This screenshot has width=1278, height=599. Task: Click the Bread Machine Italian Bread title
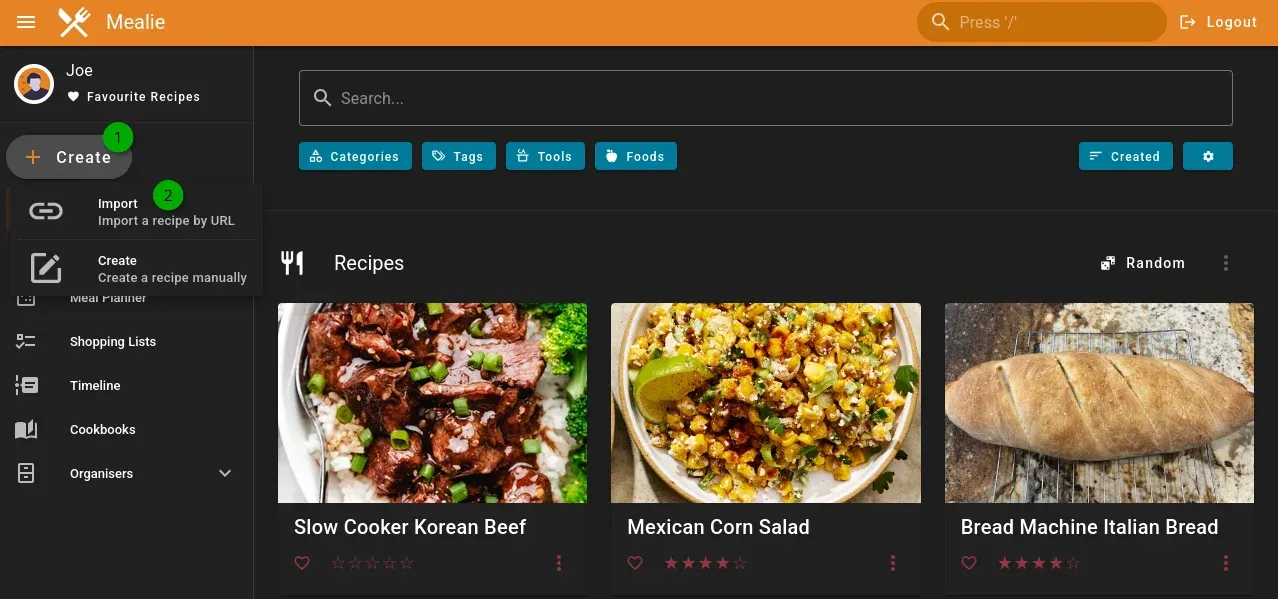pos(1089,527)
